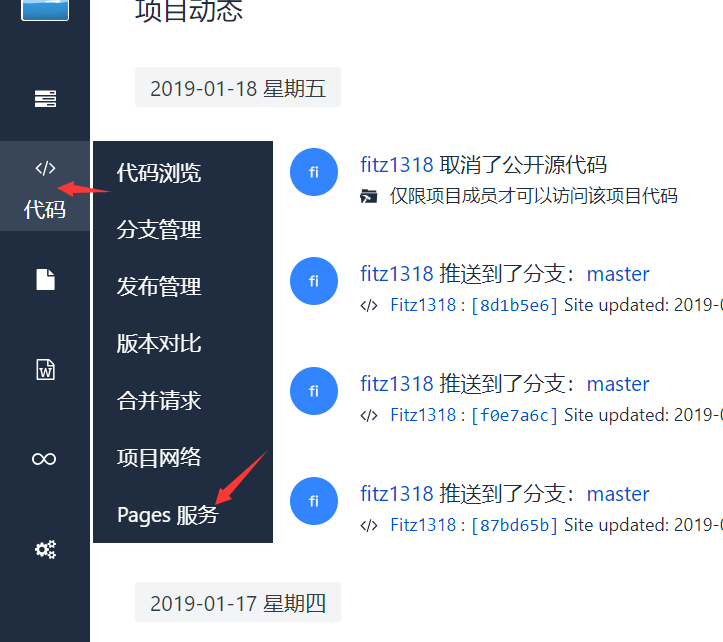Screen dimensions: 723x642
Task: Click the date label 2019-01-18 星期五
Action: [238, 88]
